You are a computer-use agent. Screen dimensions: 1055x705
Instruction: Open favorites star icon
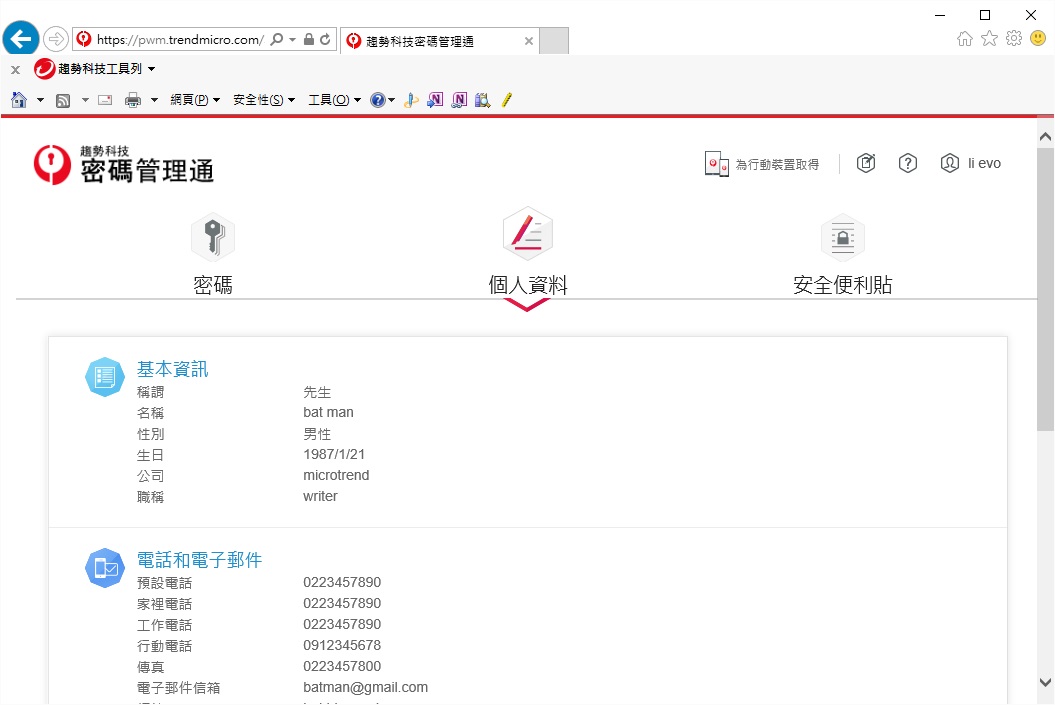[x=989, y=38]
